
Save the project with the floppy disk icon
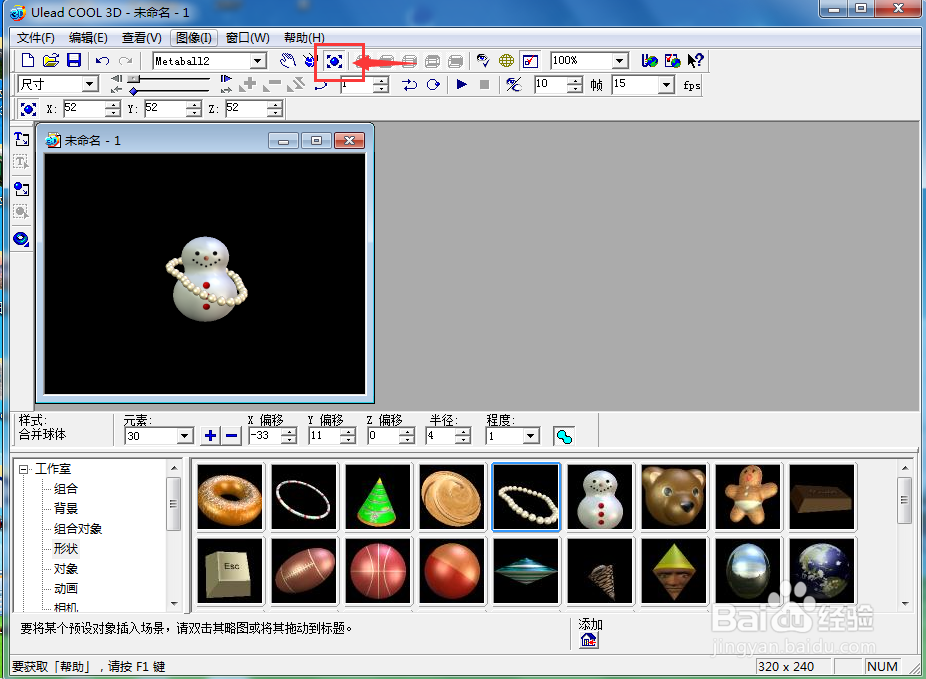(x=74, y=61)
